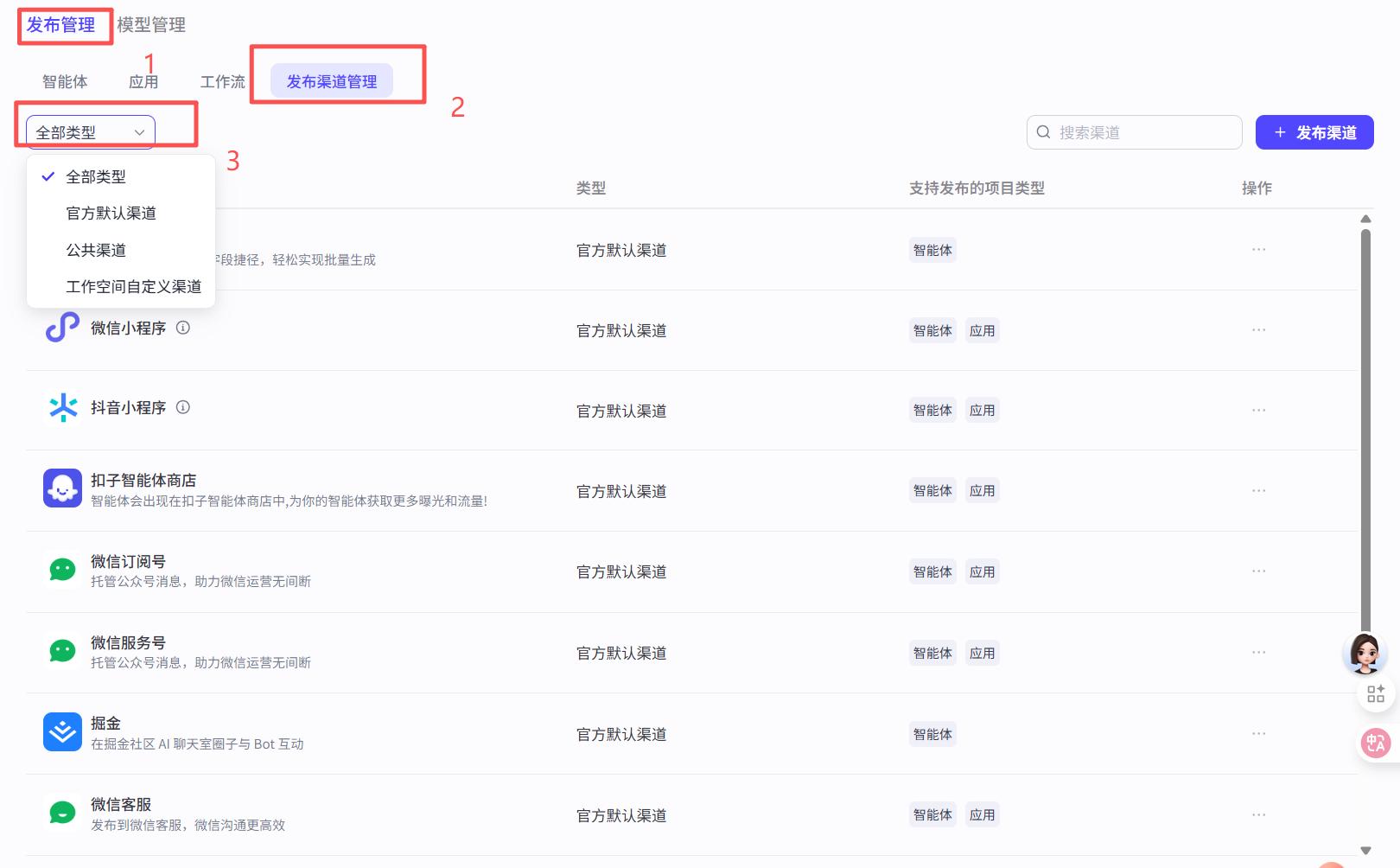Select 公共渠道 from the dropdown
This screenshot has height=868, width=1400.
coord(97,250)
